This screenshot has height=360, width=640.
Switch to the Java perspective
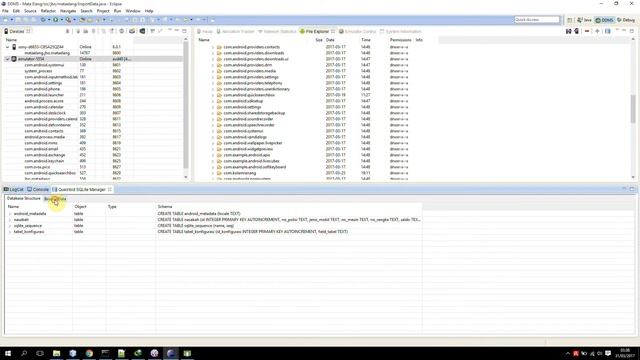(x=584, y=20)
